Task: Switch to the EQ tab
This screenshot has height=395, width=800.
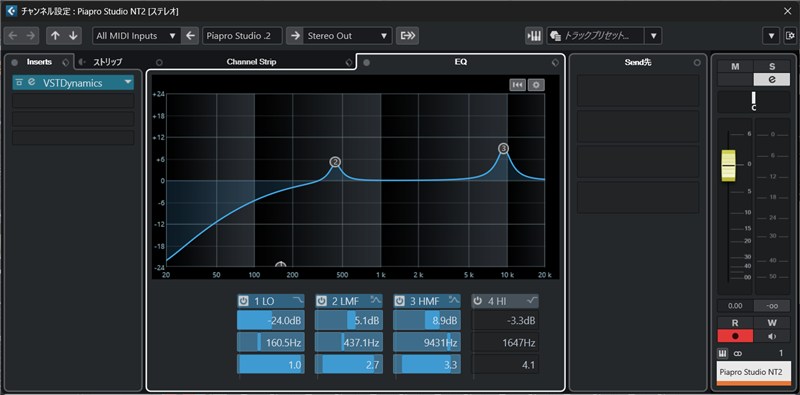Action: click(461, 62)
